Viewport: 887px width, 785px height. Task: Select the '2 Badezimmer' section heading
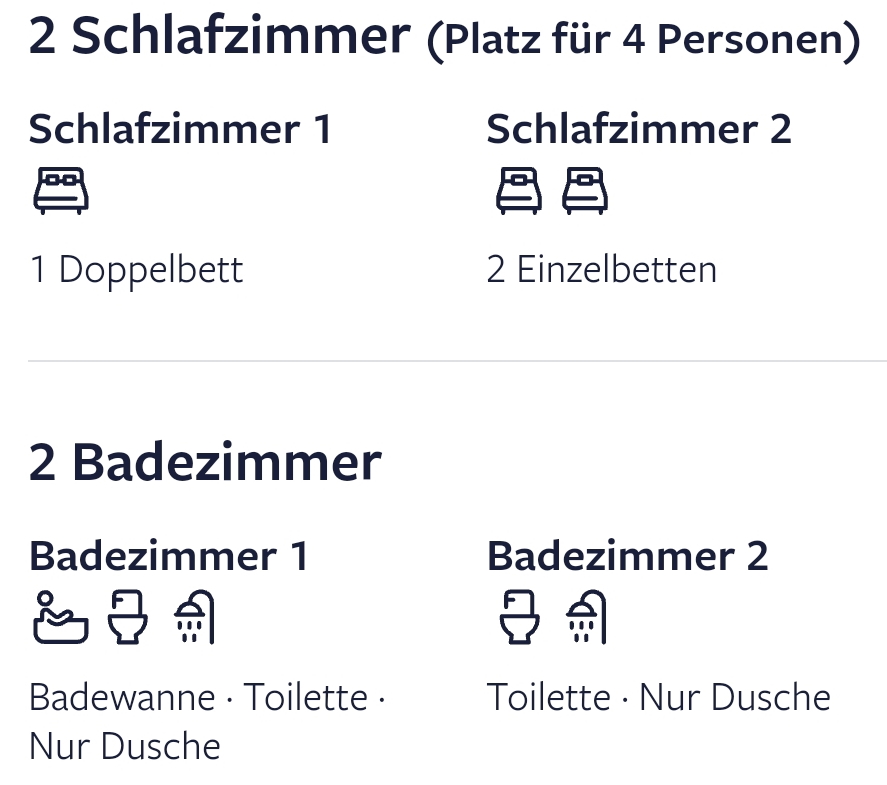pos(205,463)
